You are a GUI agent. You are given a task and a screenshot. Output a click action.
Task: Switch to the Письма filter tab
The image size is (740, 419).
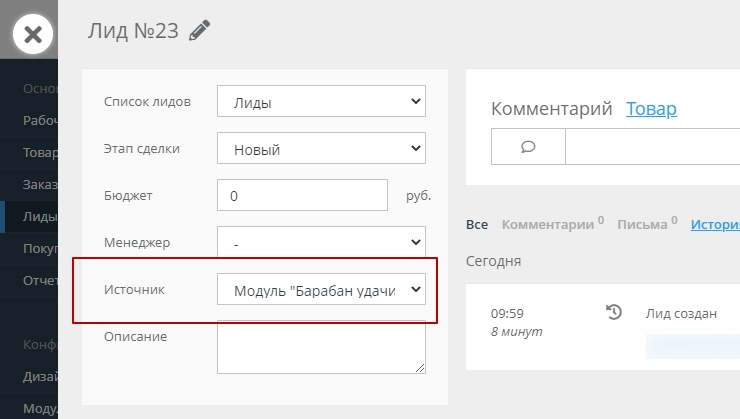click(x=642, y=225)
